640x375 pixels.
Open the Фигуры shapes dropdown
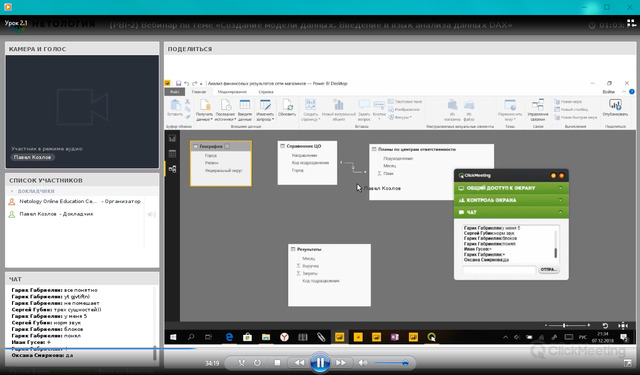(x=400, y=118)
